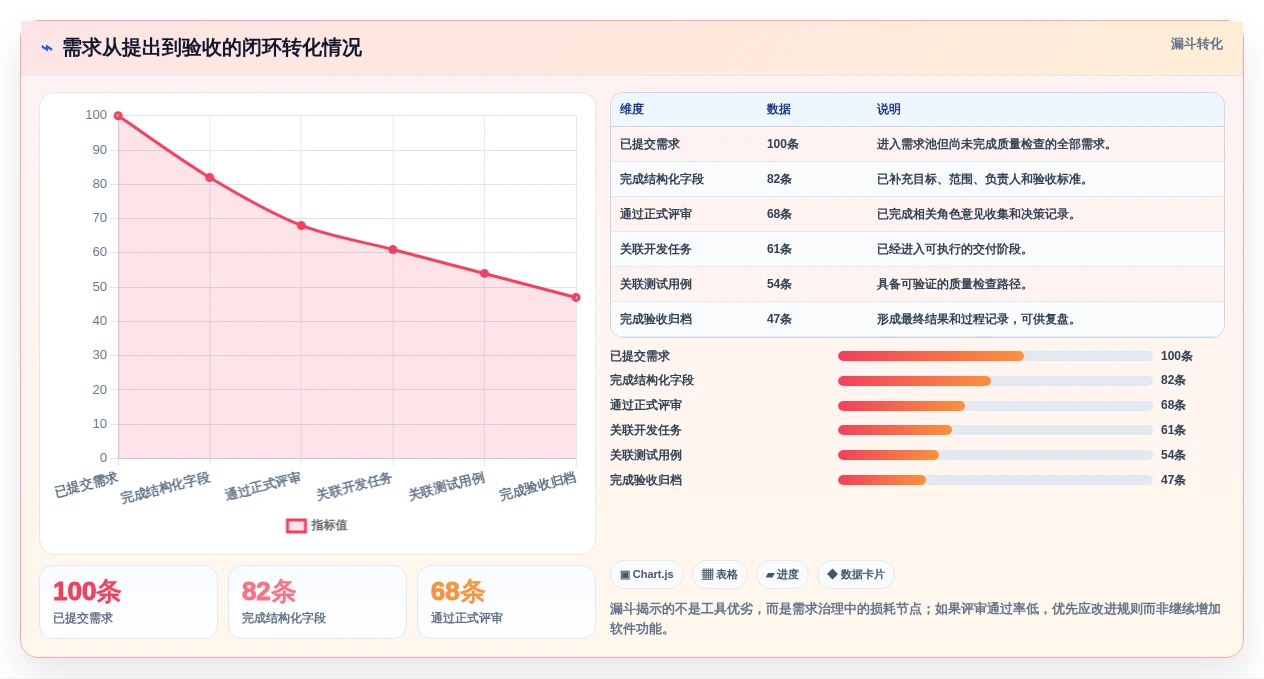Click description 具备可验证的质量检查路径
Viewport: 1264px width, 679px height.
coord(953,284)
